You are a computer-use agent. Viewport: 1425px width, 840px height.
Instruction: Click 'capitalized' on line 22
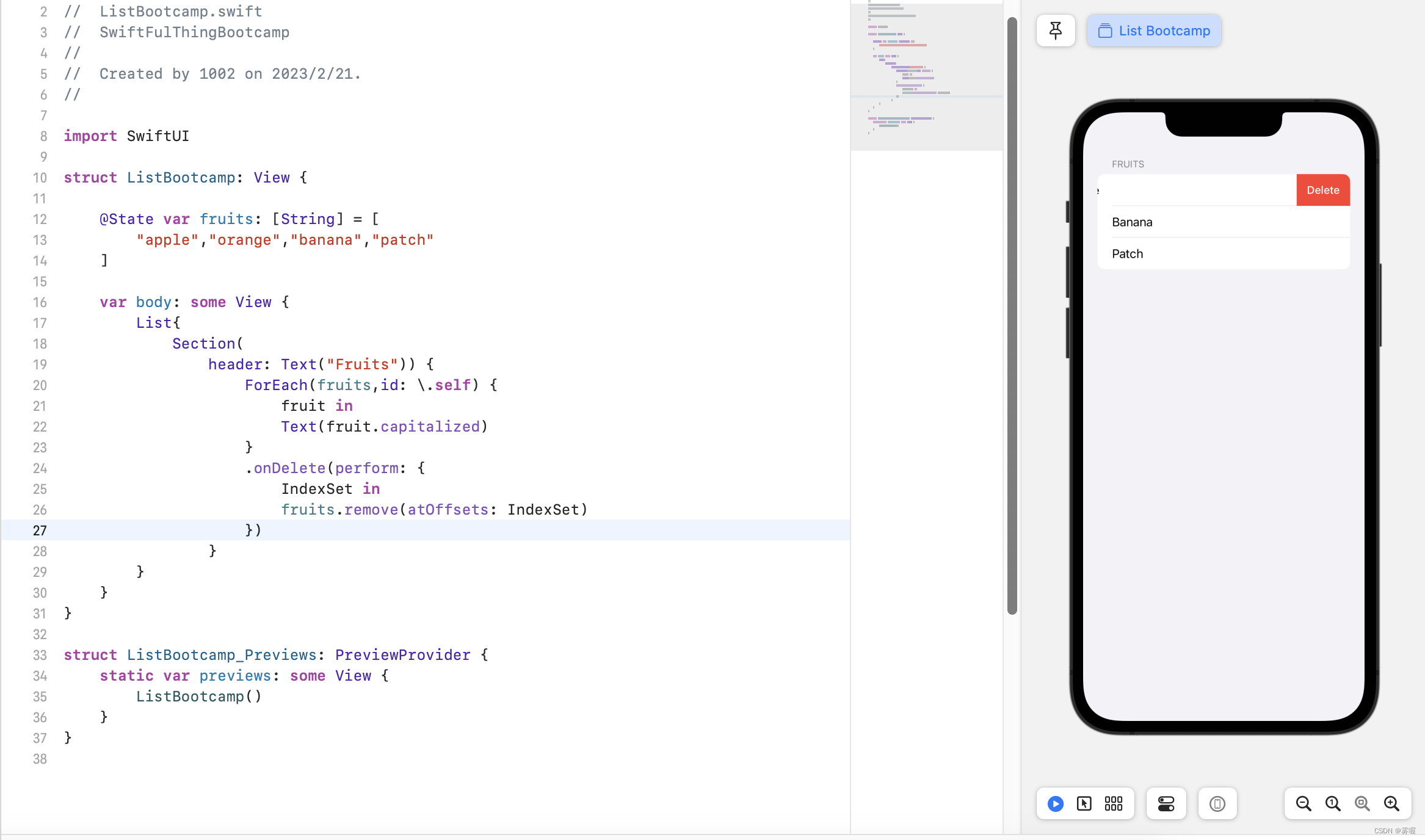coord(430,427)
